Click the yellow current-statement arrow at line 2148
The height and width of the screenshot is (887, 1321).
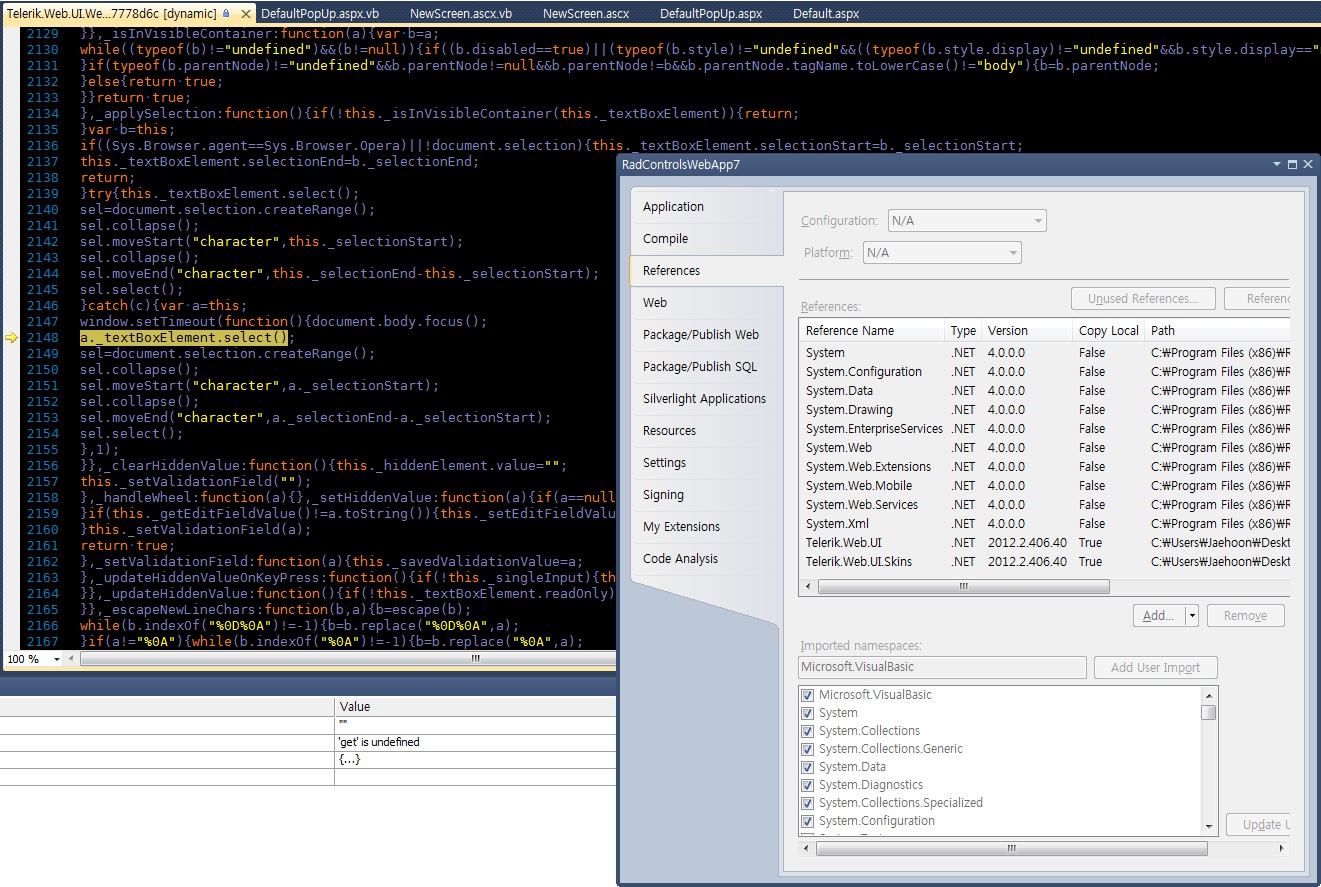click(11, 338)
